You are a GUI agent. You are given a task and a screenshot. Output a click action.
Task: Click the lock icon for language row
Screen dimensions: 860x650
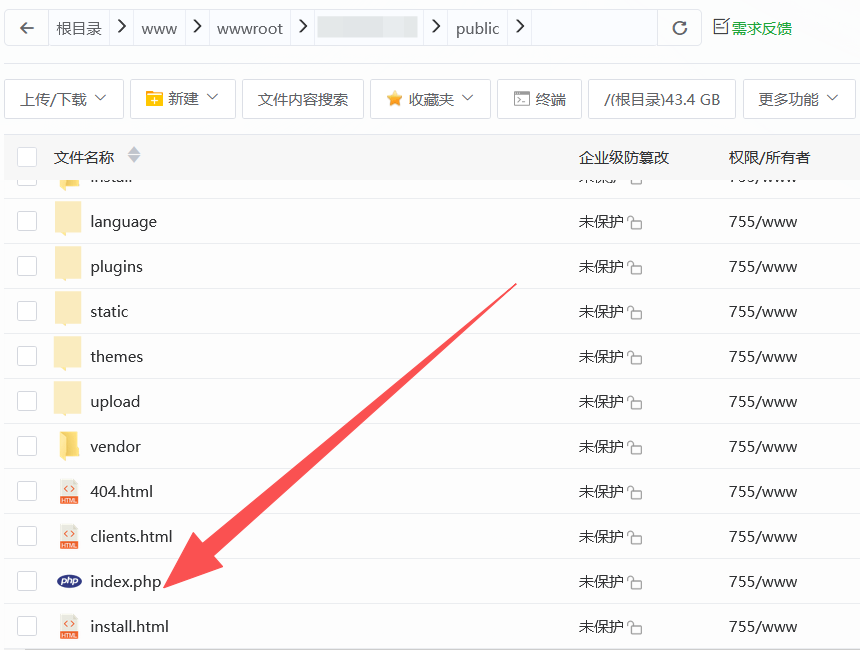point(635,222)
